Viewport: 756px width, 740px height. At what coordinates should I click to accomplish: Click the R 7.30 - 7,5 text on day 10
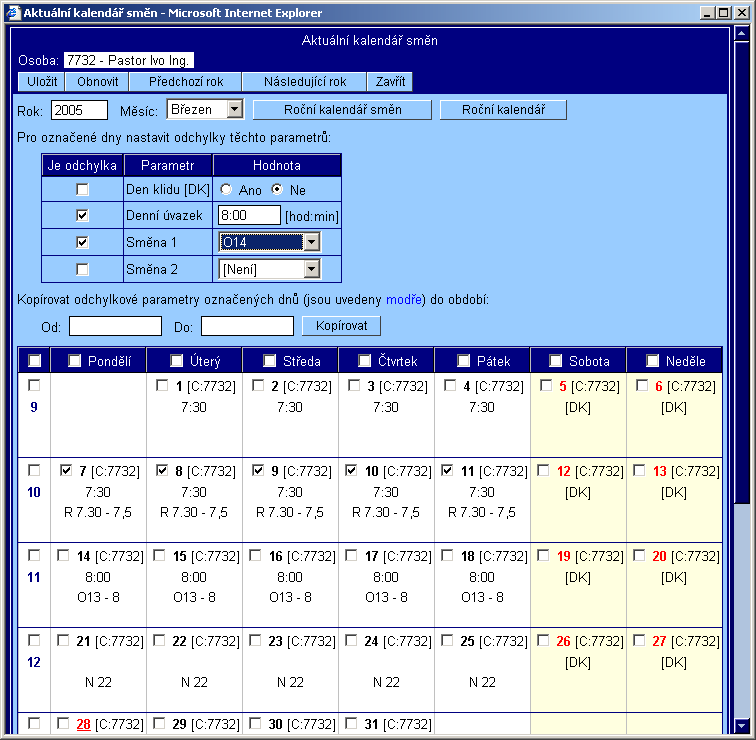(x=386, y=512)
